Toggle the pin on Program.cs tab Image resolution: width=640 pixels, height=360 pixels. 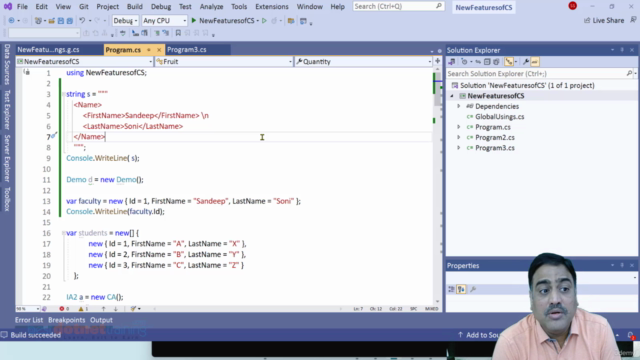pos(149,50)
